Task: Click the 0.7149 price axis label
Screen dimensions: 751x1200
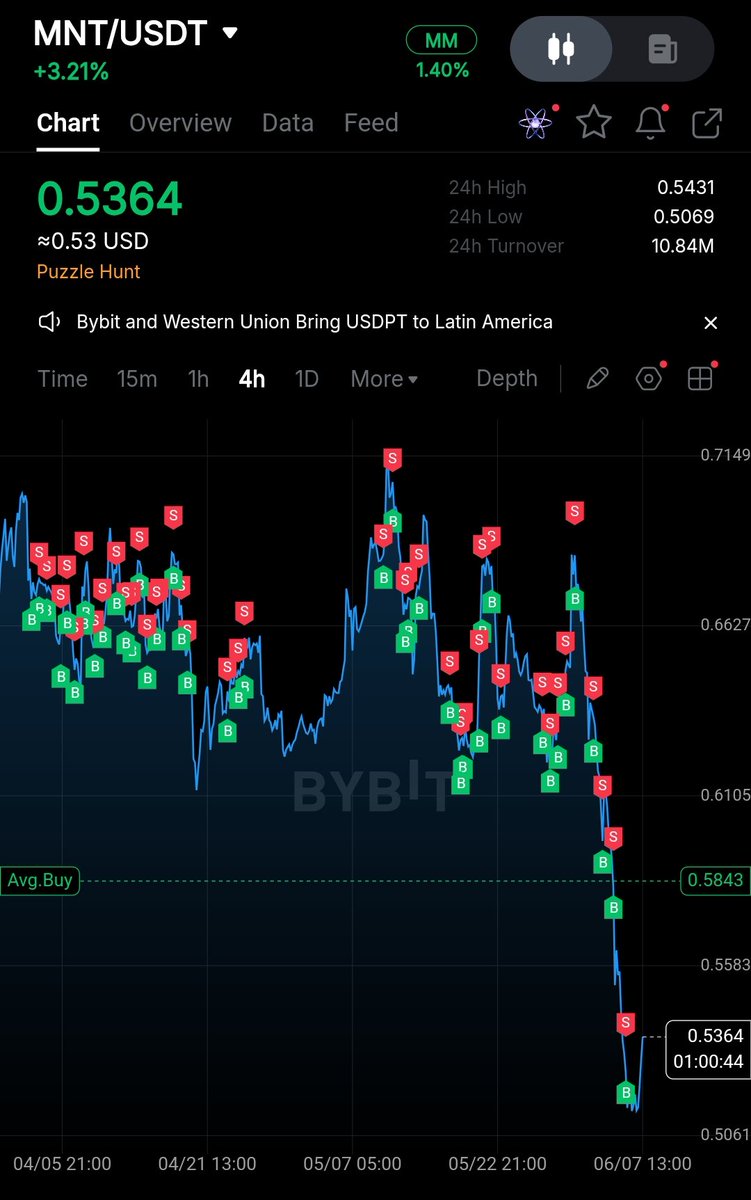Action: tap(725, 456)
